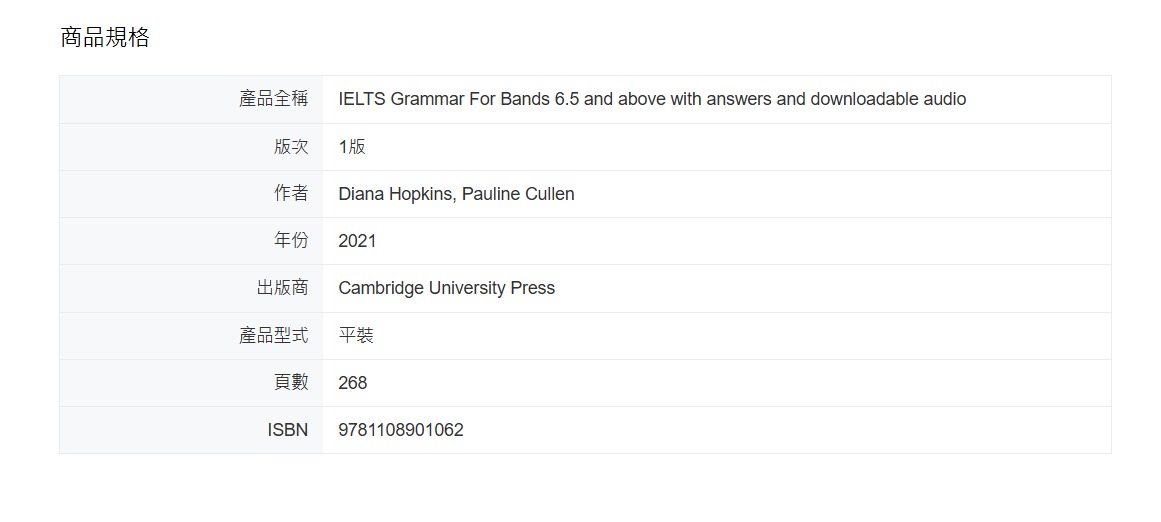
Task: Click the year value 2021
Action: point(357,241)
